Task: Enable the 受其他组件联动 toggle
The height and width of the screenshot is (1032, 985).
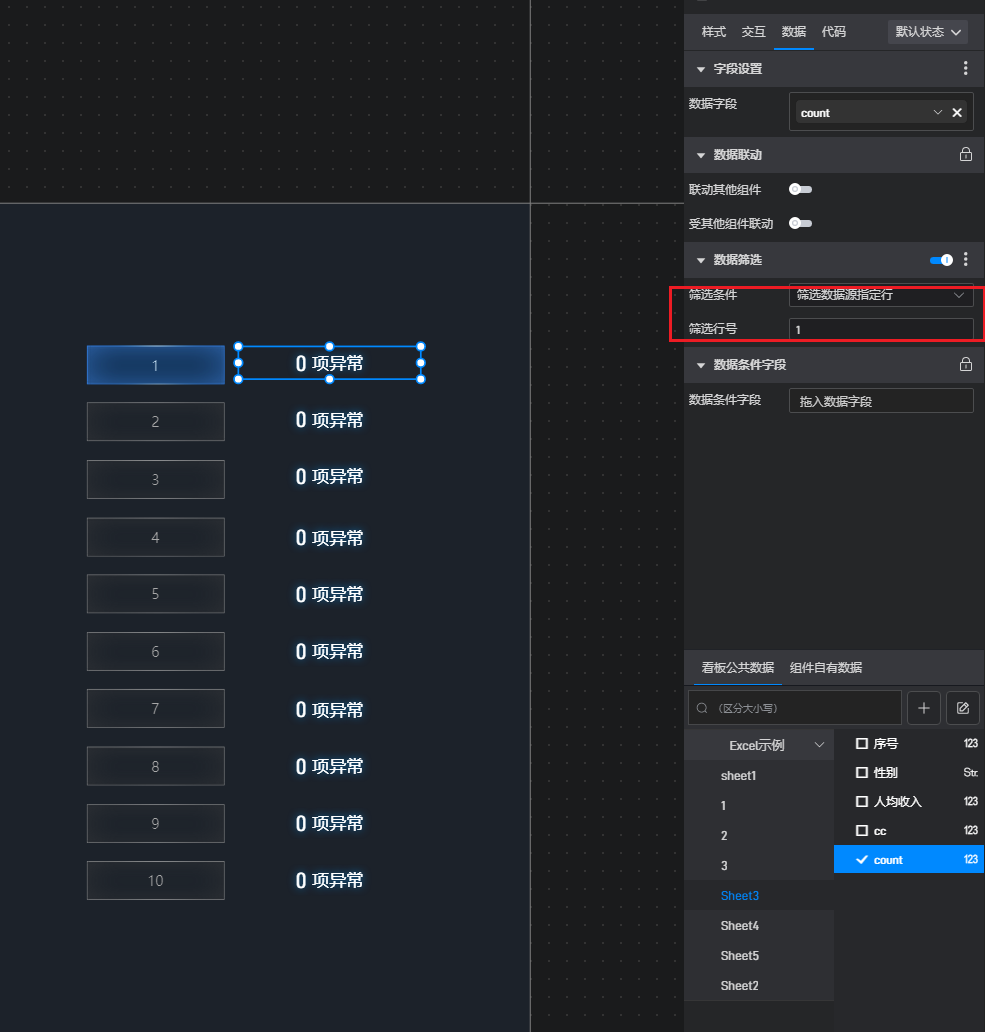Action: [x=800, y=224]
